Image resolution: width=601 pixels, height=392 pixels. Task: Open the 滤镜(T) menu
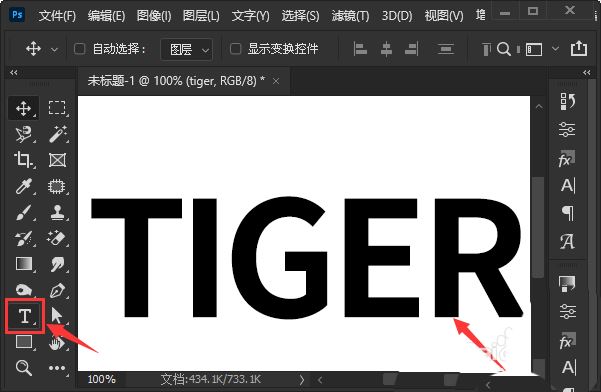[x=350, y=16]
